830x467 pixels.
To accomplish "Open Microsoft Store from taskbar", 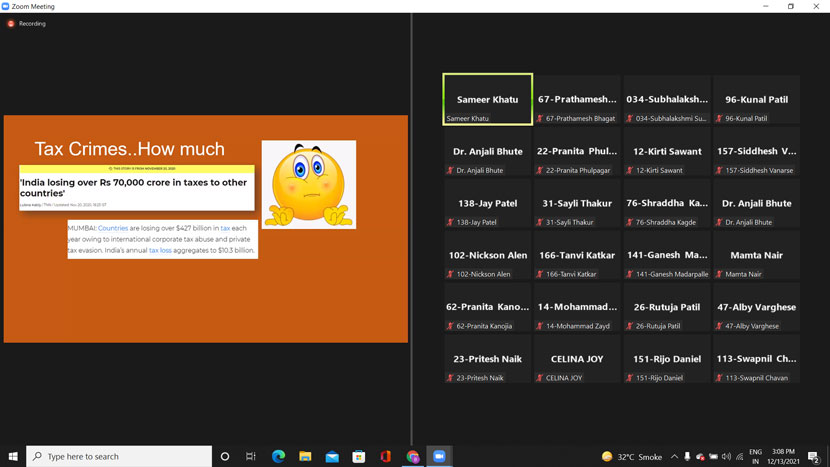I will pos(359,456).
